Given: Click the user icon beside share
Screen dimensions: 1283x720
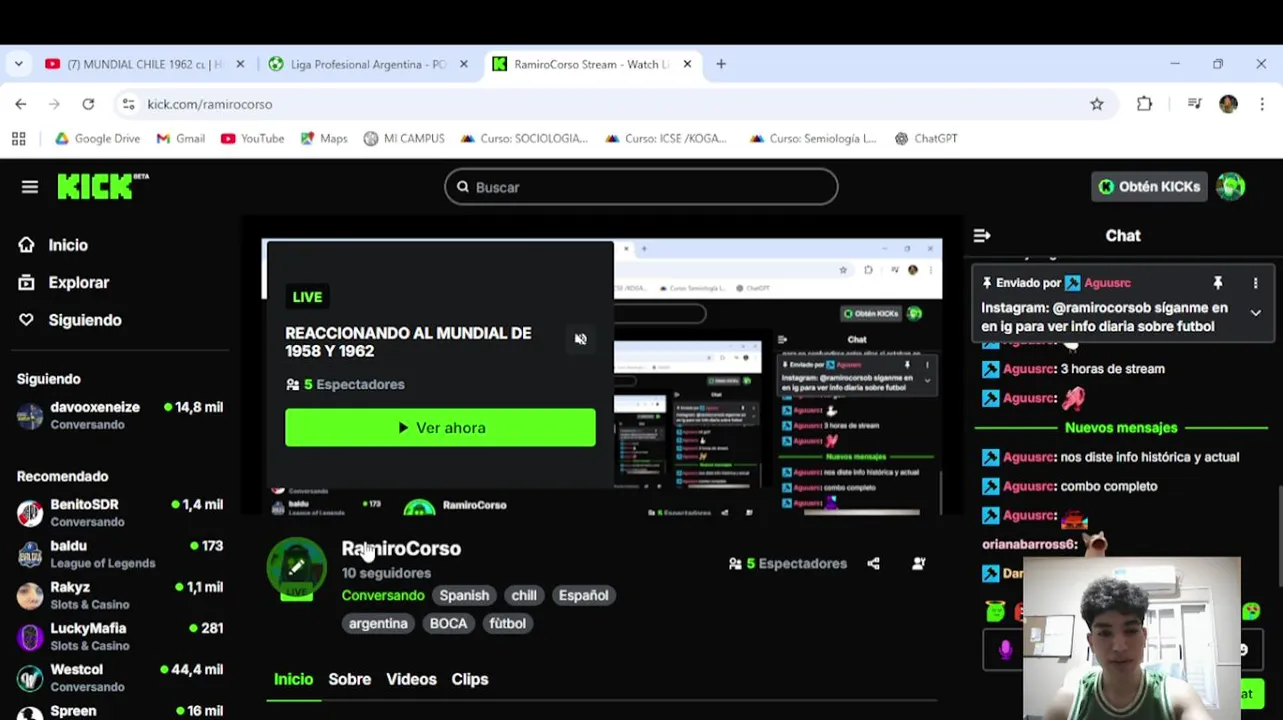Looking at the screenshot, I should (x=919, y=564).
